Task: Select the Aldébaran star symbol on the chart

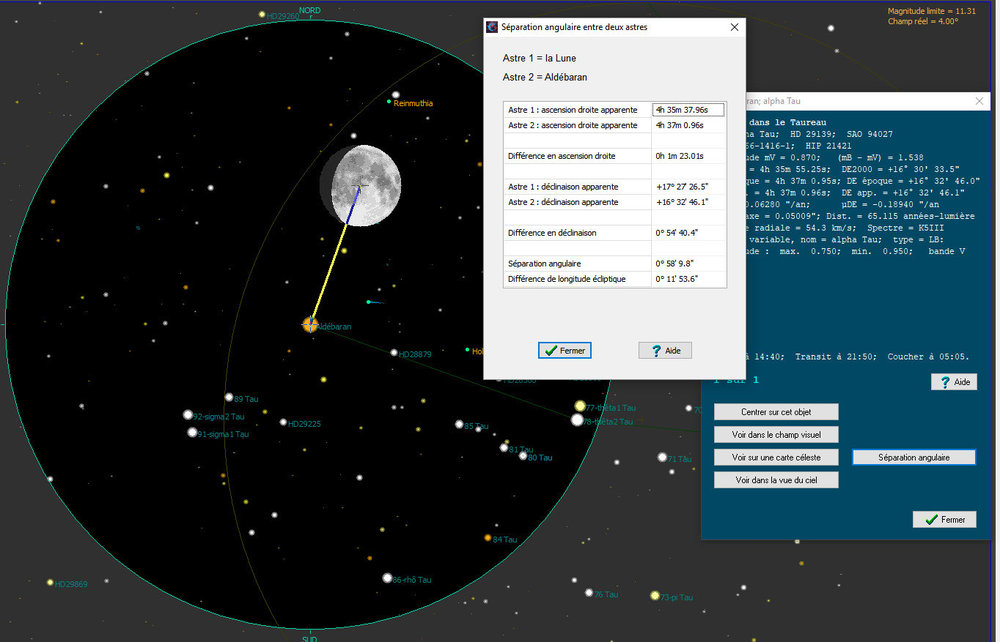Action: click(x=310, y=325)
